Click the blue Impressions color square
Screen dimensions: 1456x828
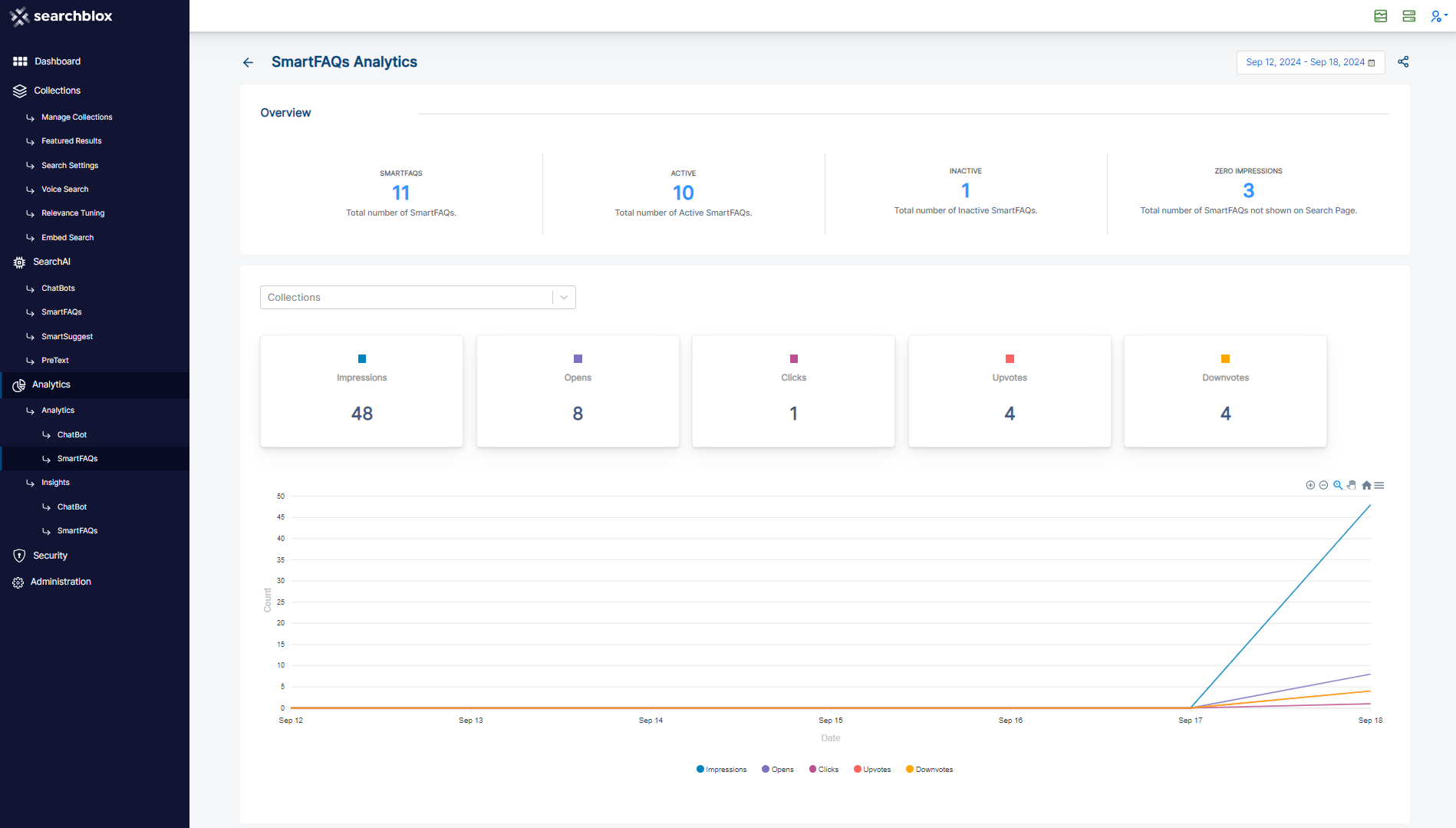pyautogui.click(x=362, y=359)
